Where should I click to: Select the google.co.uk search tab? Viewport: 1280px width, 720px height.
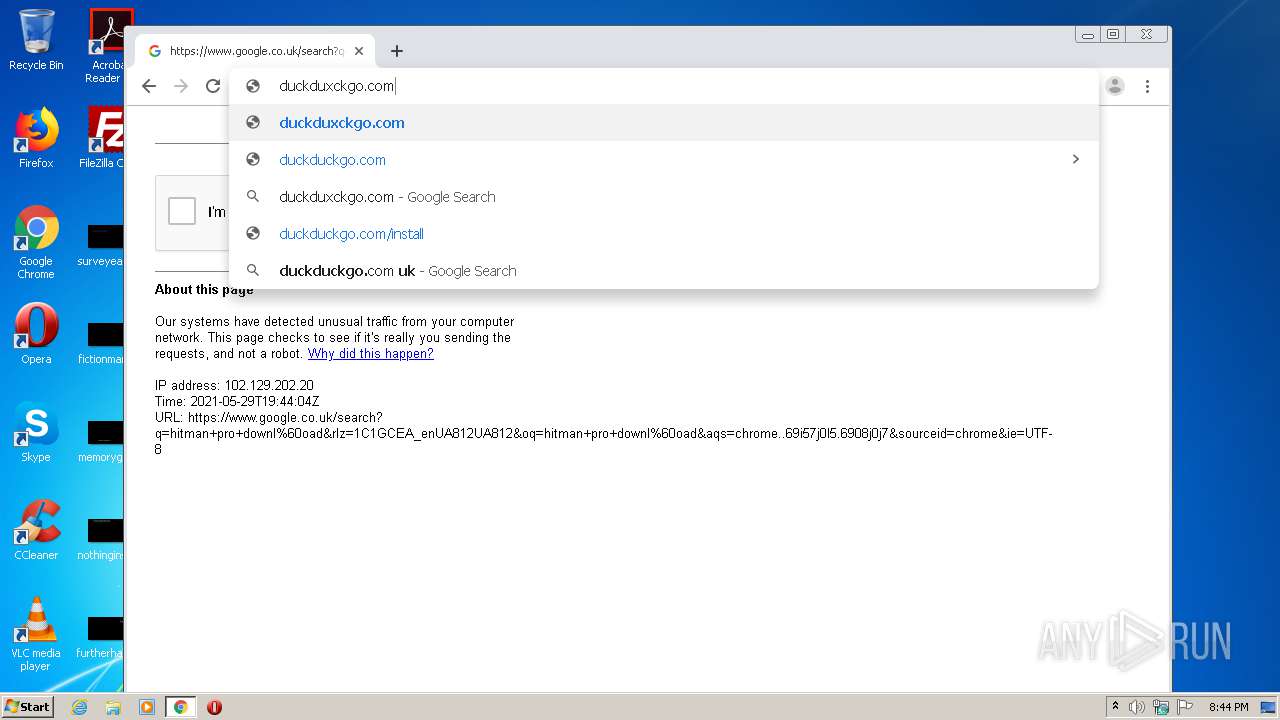pos(255,51)
